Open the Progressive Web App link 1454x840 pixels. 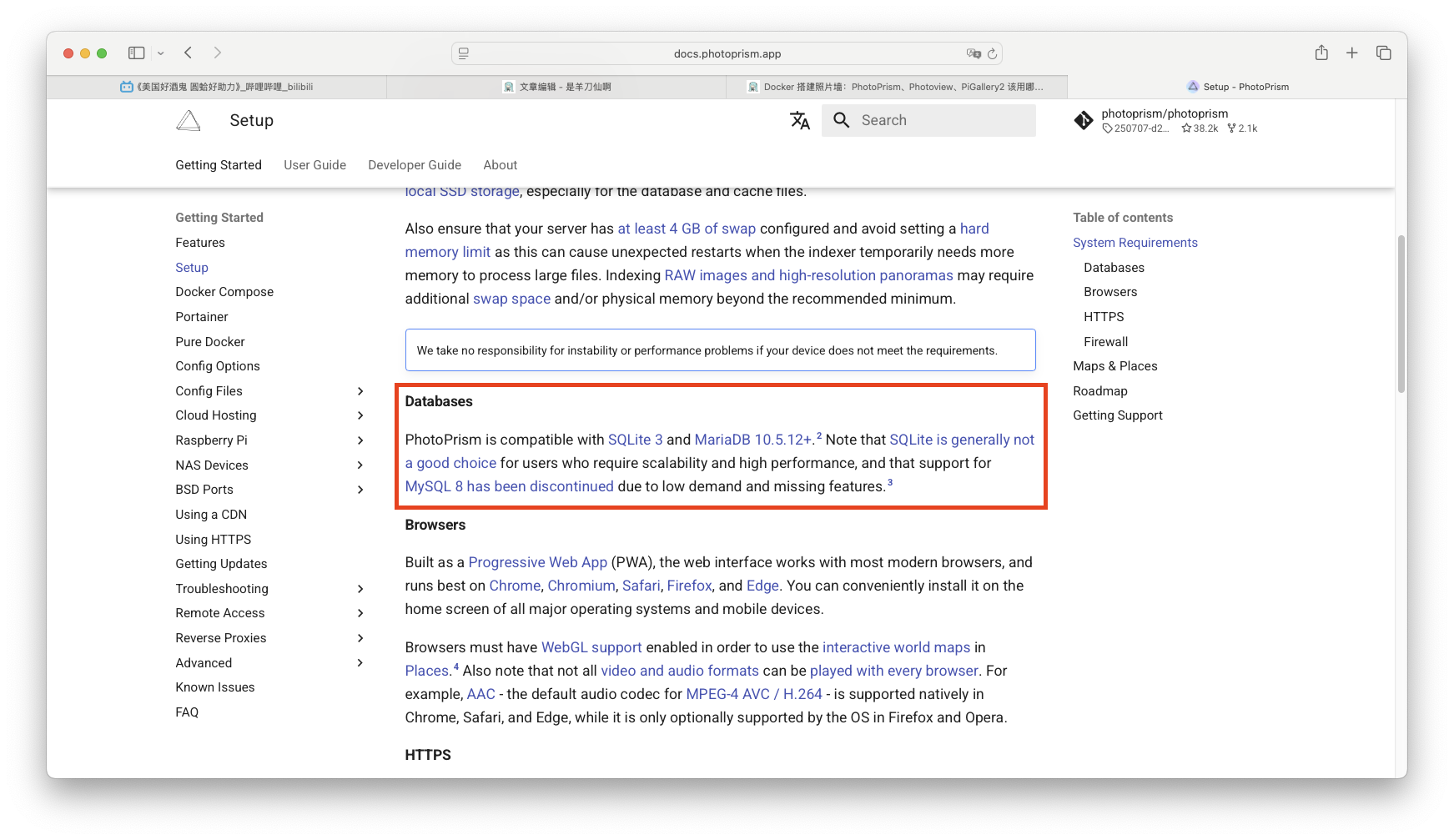(x=537, y=562)
